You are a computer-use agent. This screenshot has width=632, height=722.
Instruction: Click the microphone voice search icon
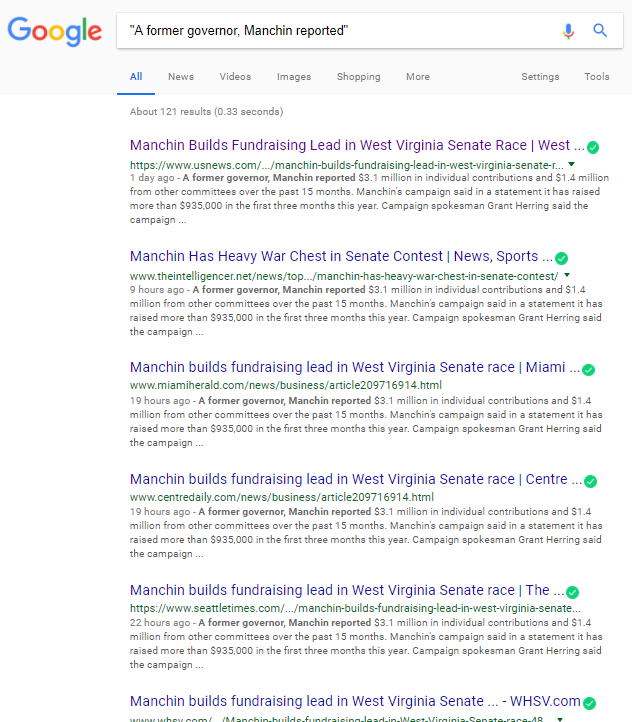click(568, 31)
